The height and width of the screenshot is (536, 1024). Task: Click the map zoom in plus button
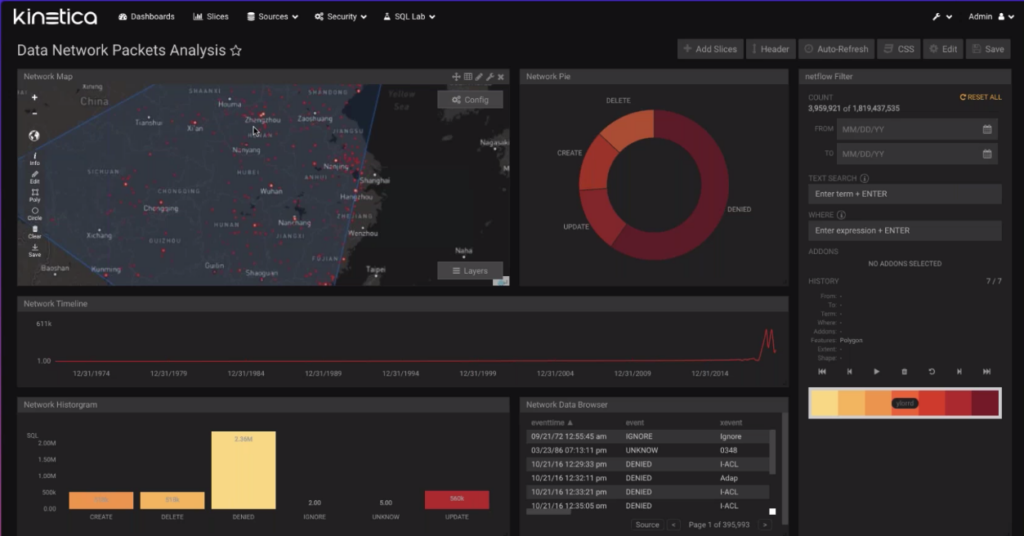coord(35,98)
